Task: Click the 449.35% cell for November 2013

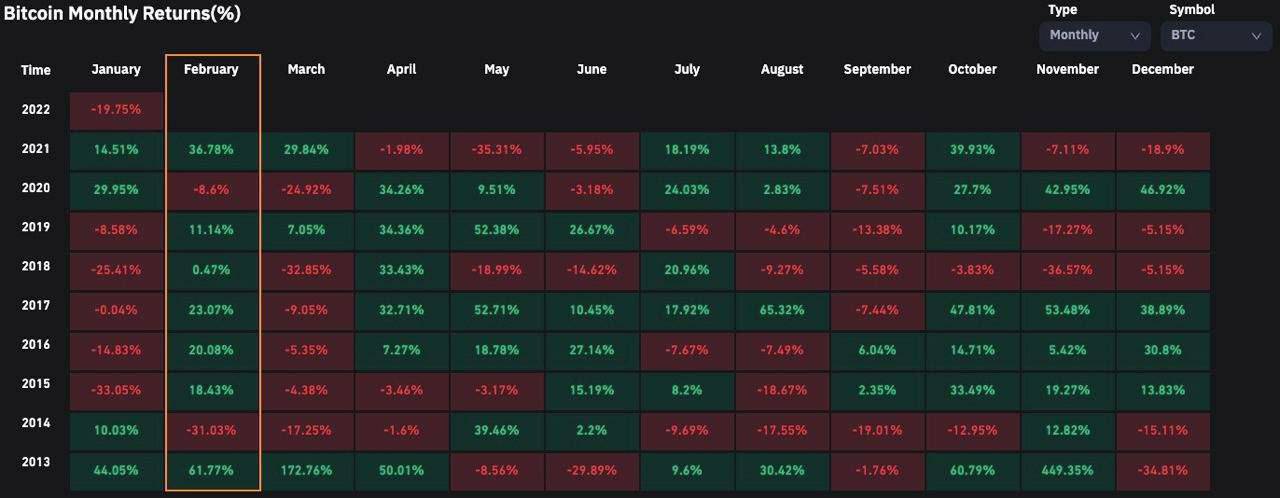Action: [1067, 470]
